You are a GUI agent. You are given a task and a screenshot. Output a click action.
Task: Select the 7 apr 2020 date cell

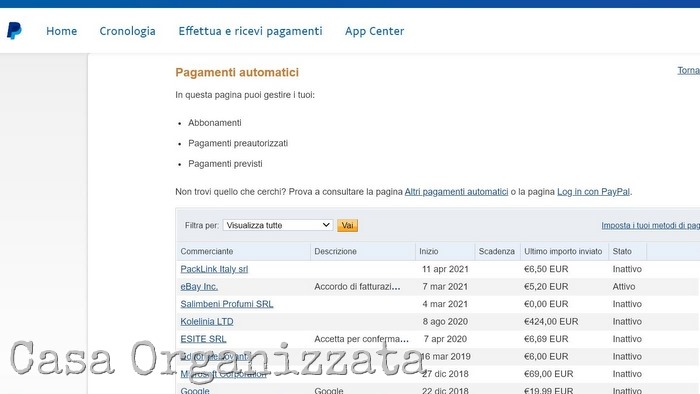click(x=445, y=339)
